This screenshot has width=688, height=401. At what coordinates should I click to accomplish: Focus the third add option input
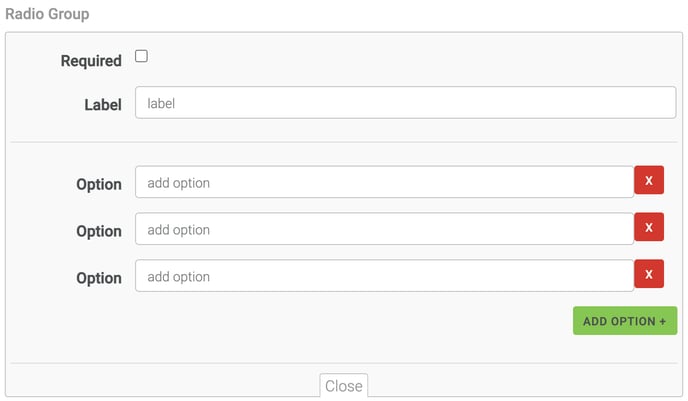point(384,276)
